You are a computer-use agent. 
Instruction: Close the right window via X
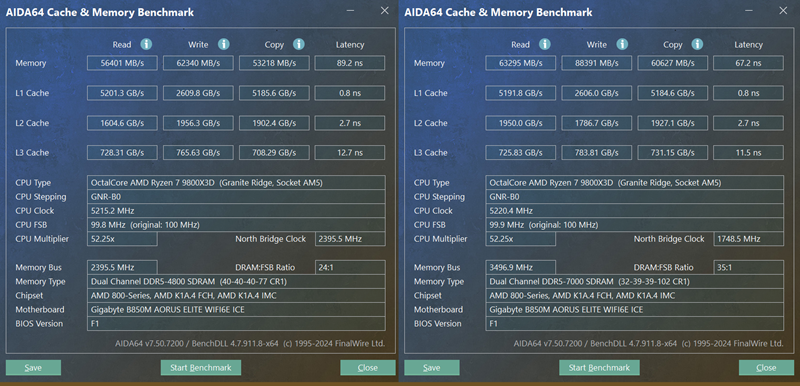click(x=783, y=10)
